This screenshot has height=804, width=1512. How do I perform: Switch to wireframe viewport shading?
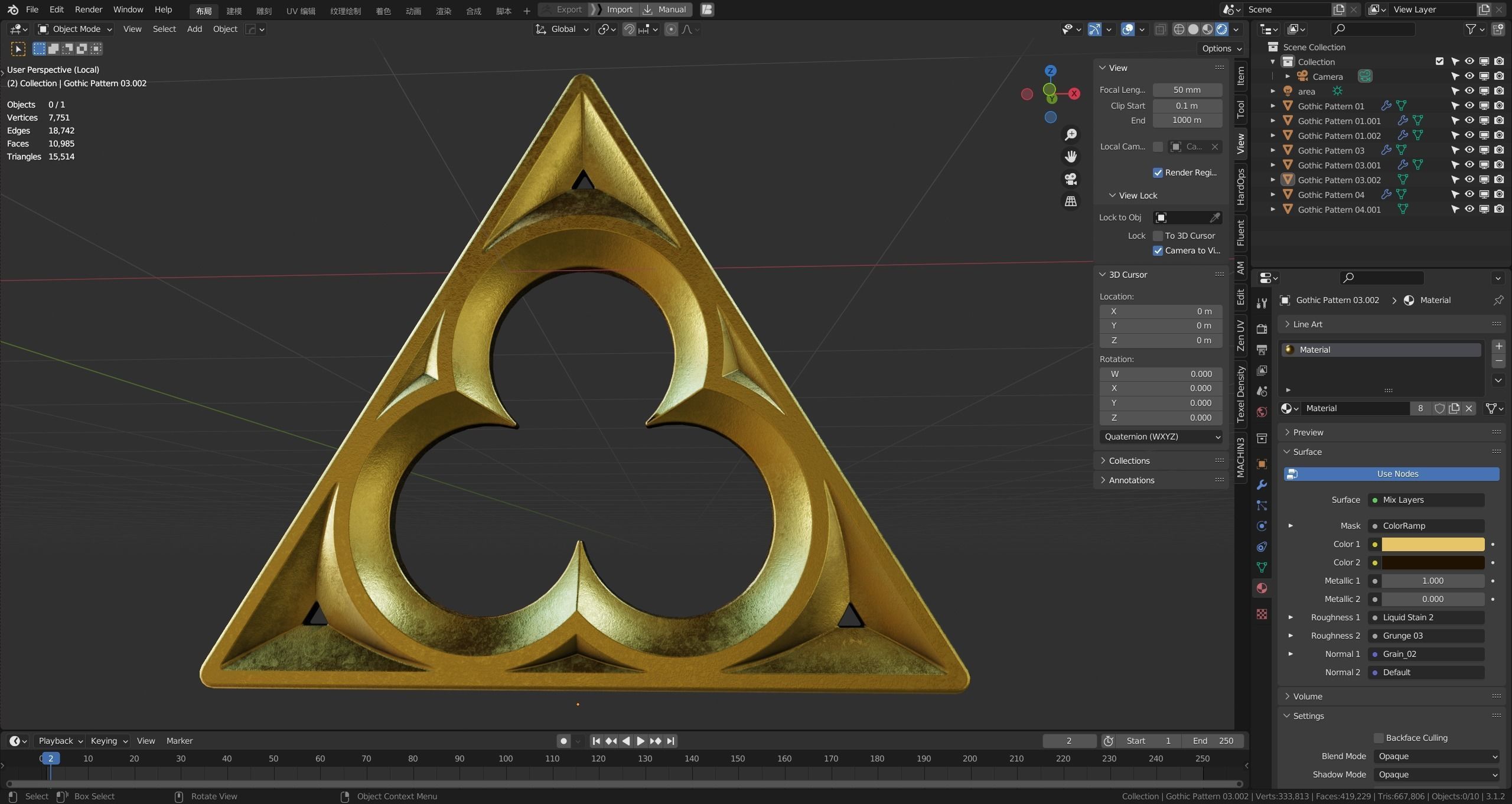1179,29
